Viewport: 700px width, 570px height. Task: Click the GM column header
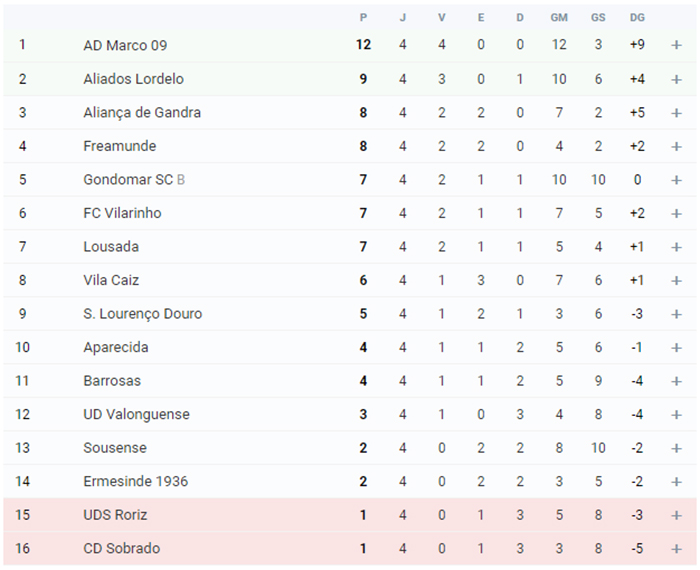tap(559, 17)
